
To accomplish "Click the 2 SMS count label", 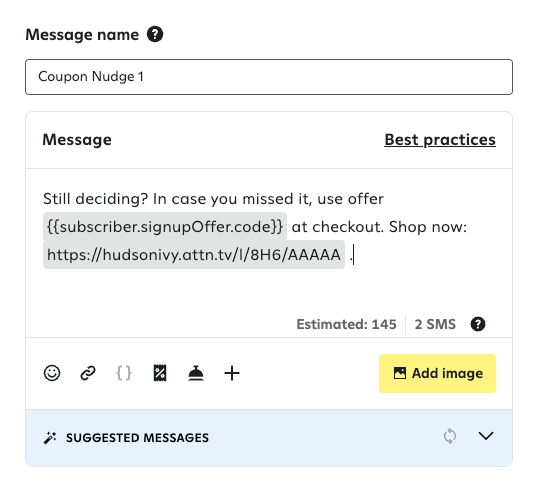I will point(435,324).
